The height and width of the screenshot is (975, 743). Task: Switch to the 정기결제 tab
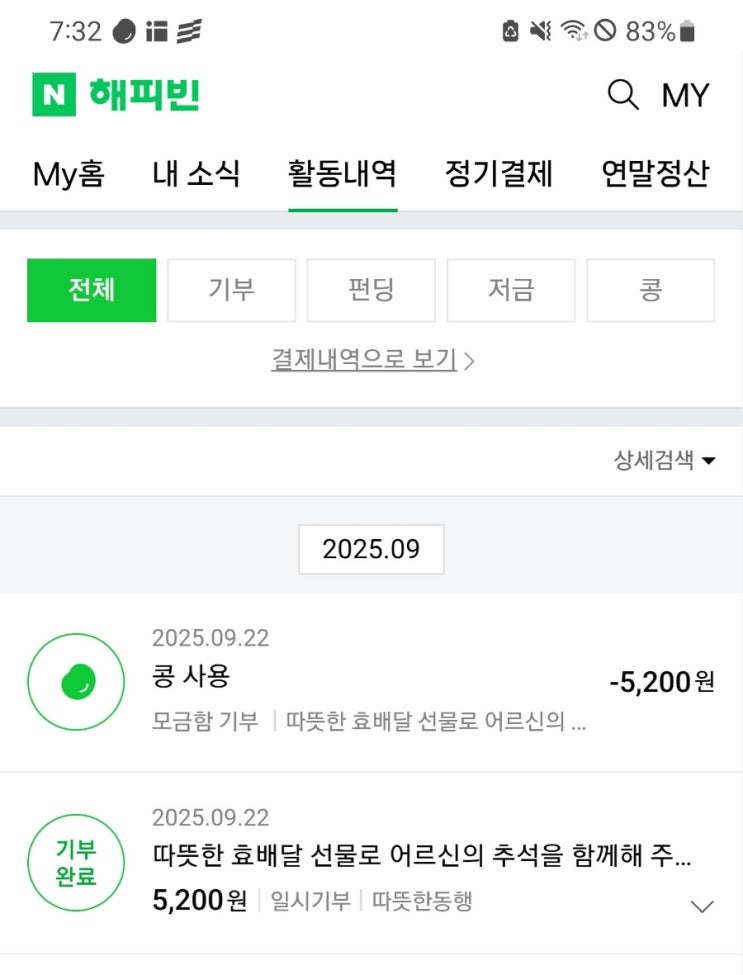point(498,174)
